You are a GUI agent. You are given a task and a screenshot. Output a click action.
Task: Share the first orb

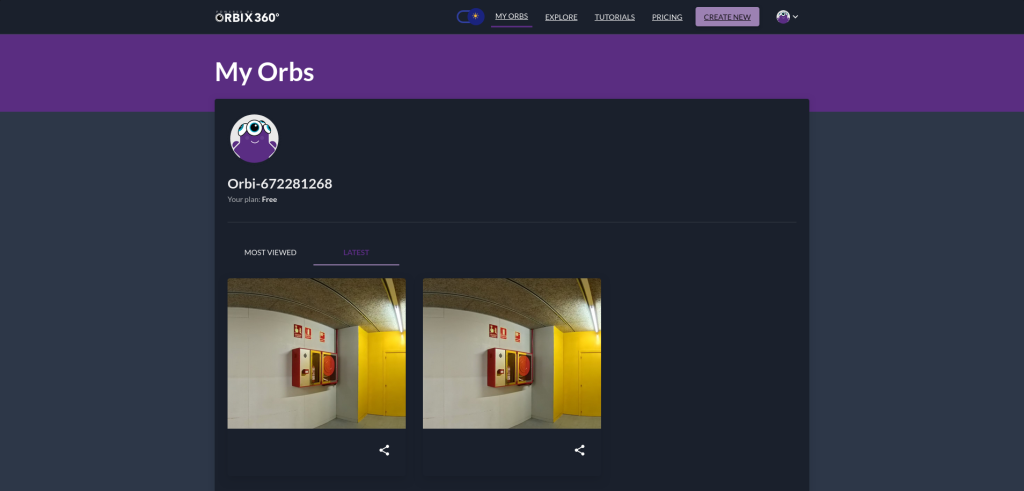tap(384, 451)
